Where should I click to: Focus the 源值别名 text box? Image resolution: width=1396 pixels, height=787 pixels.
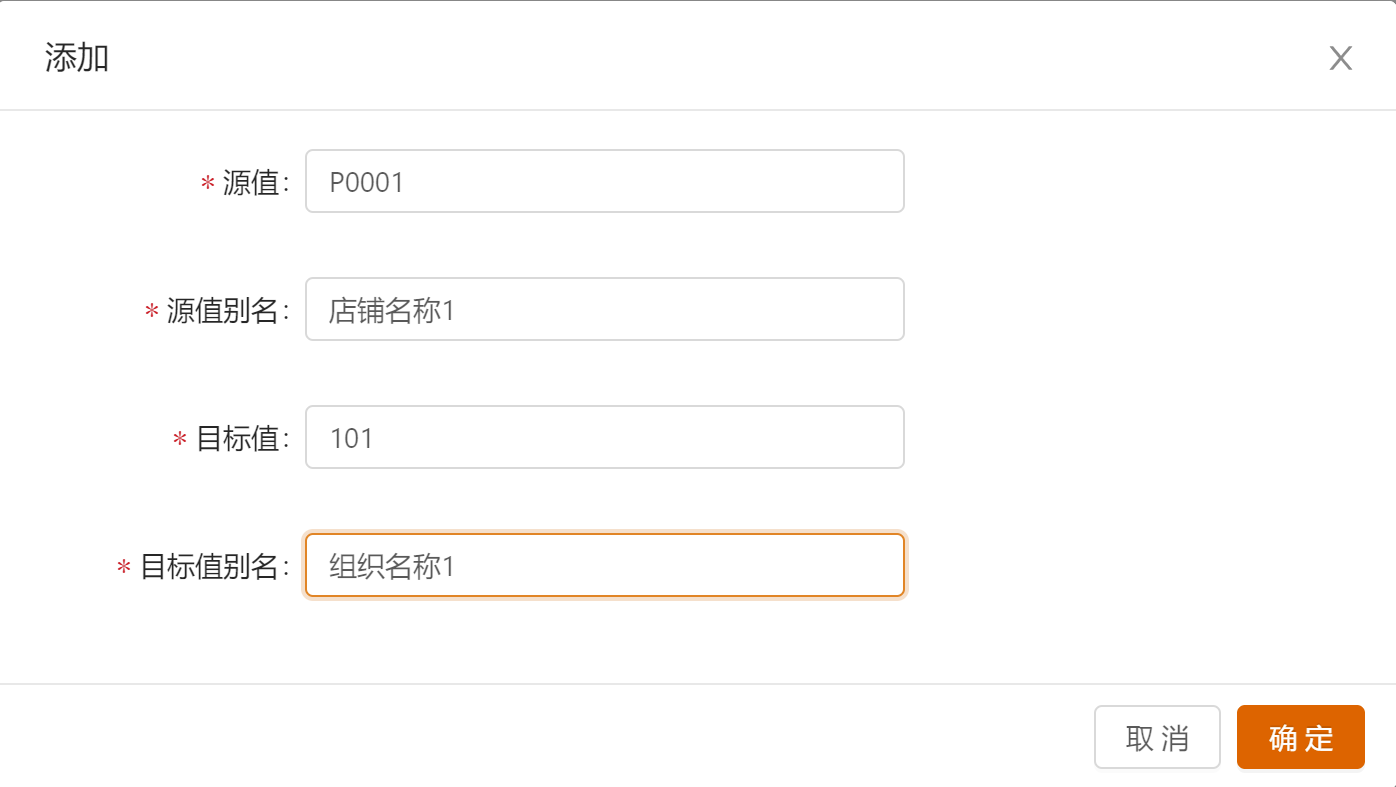click(x=604, y=309)
